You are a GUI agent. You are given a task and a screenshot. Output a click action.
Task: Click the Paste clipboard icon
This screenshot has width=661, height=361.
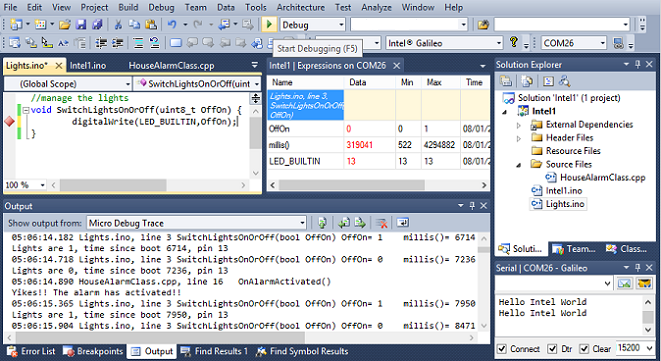click(x=150, y=25)
